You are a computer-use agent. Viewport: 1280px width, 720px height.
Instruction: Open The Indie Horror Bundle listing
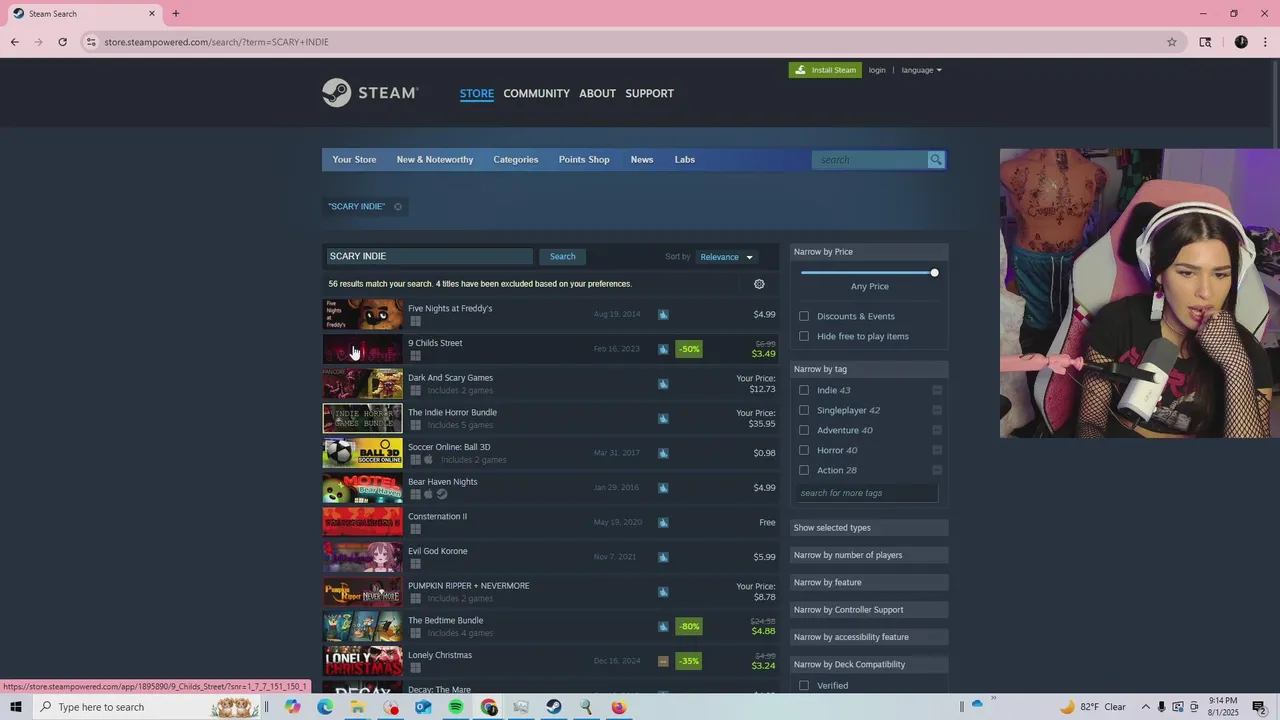550,418
